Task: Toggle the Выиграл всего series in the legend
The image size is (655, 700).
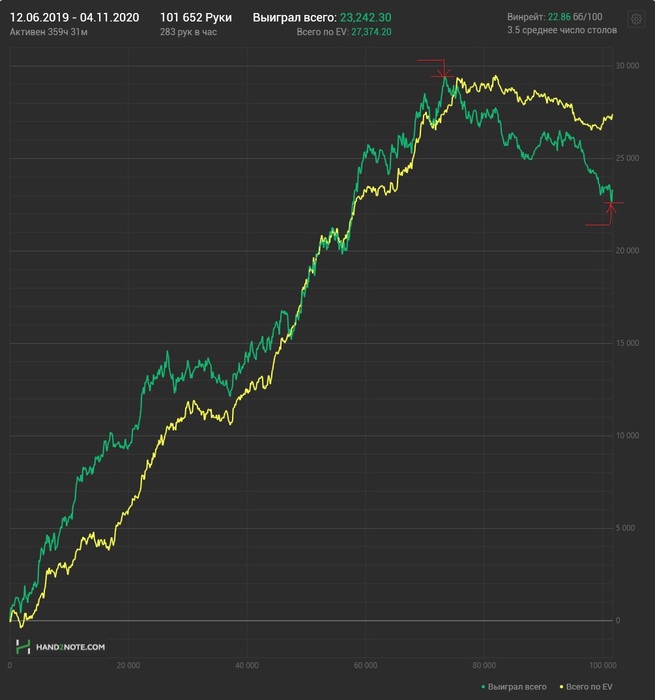Action: click(514, 687)
